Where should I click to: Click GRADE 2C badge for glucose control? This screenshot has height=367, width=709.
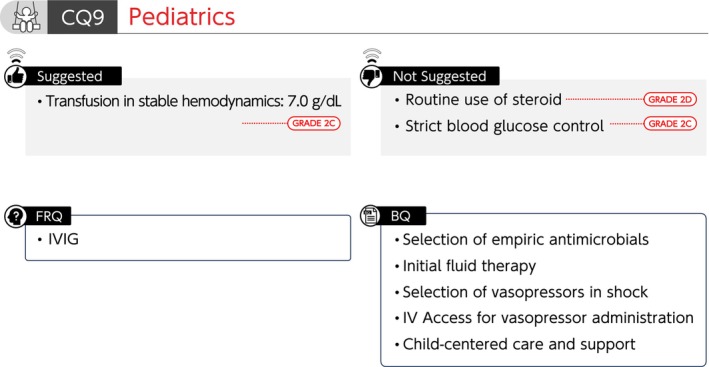tap(670, 123)
